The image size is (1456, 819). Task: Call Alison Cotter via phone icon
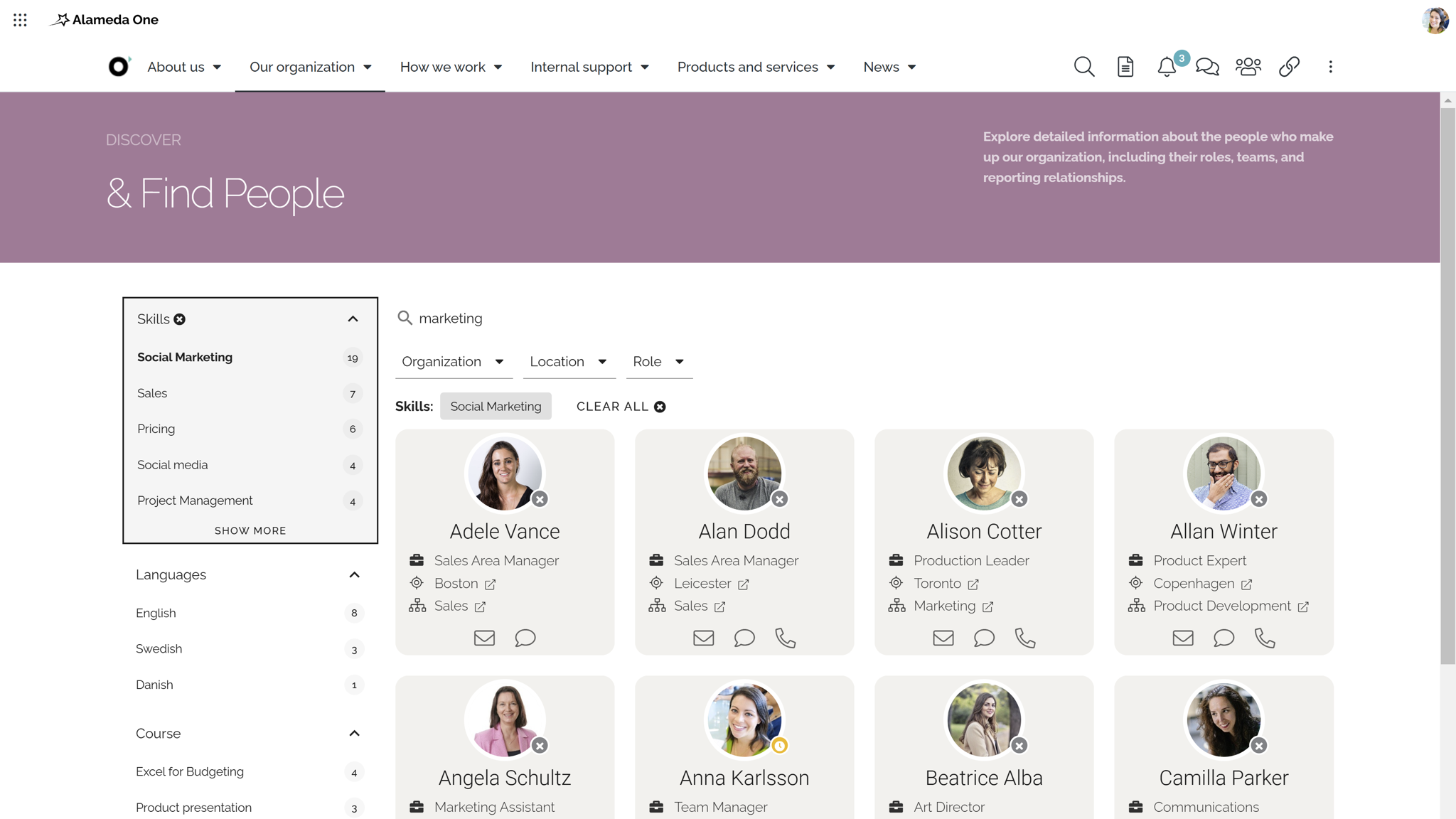point(1024,638)
